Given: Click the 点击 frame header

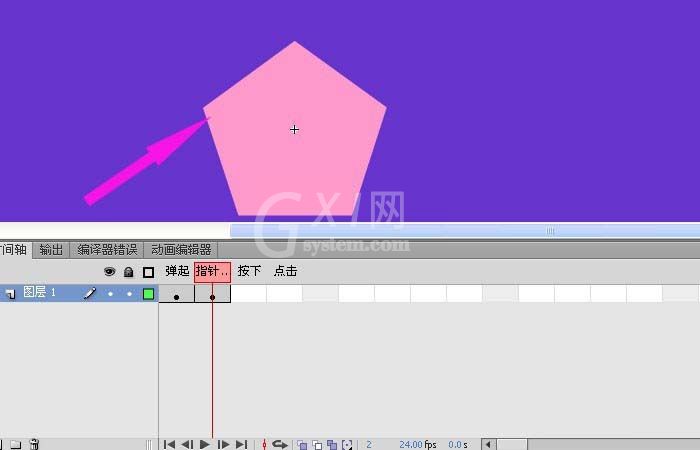Looking at the screenshot, I should tap(285, 271).
